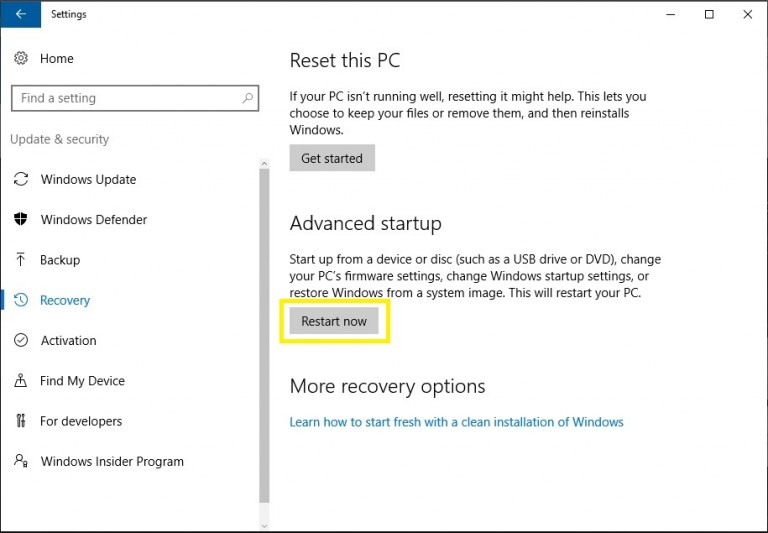Viewport: 768px width, 533px height.
Task: Click the For developers icon
Action: click(x=21, y=421)
